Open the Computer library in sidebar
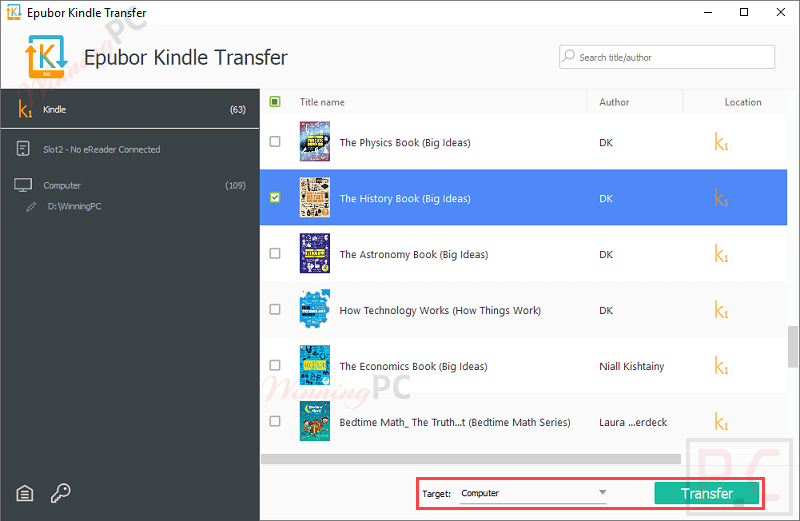The height and width of the screenshot is (521, 800). (x=130, y=185)
